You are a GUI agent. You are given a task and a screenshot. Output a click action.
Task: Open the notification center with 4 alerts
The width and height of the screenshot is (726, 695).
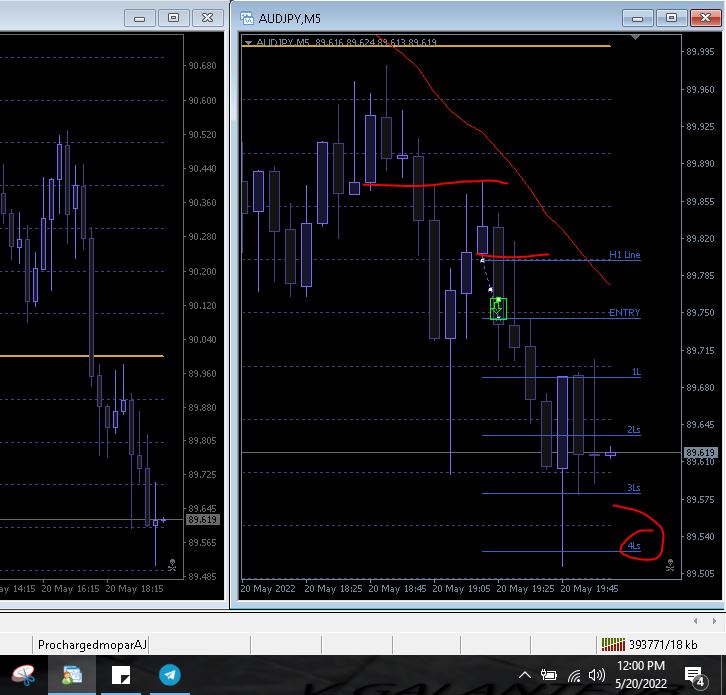coord(694,676)
